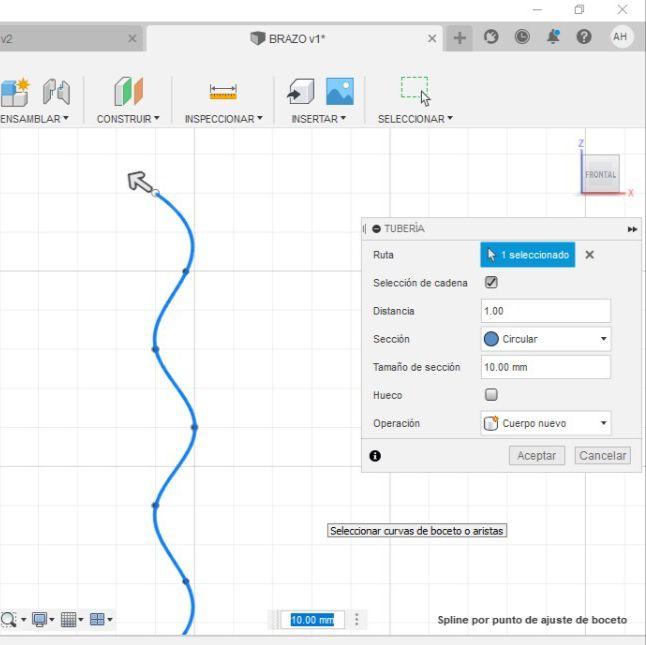Open the CONSTRUIR dropdown menu
This screenshot has height=645, width=646.
(128, 119)
